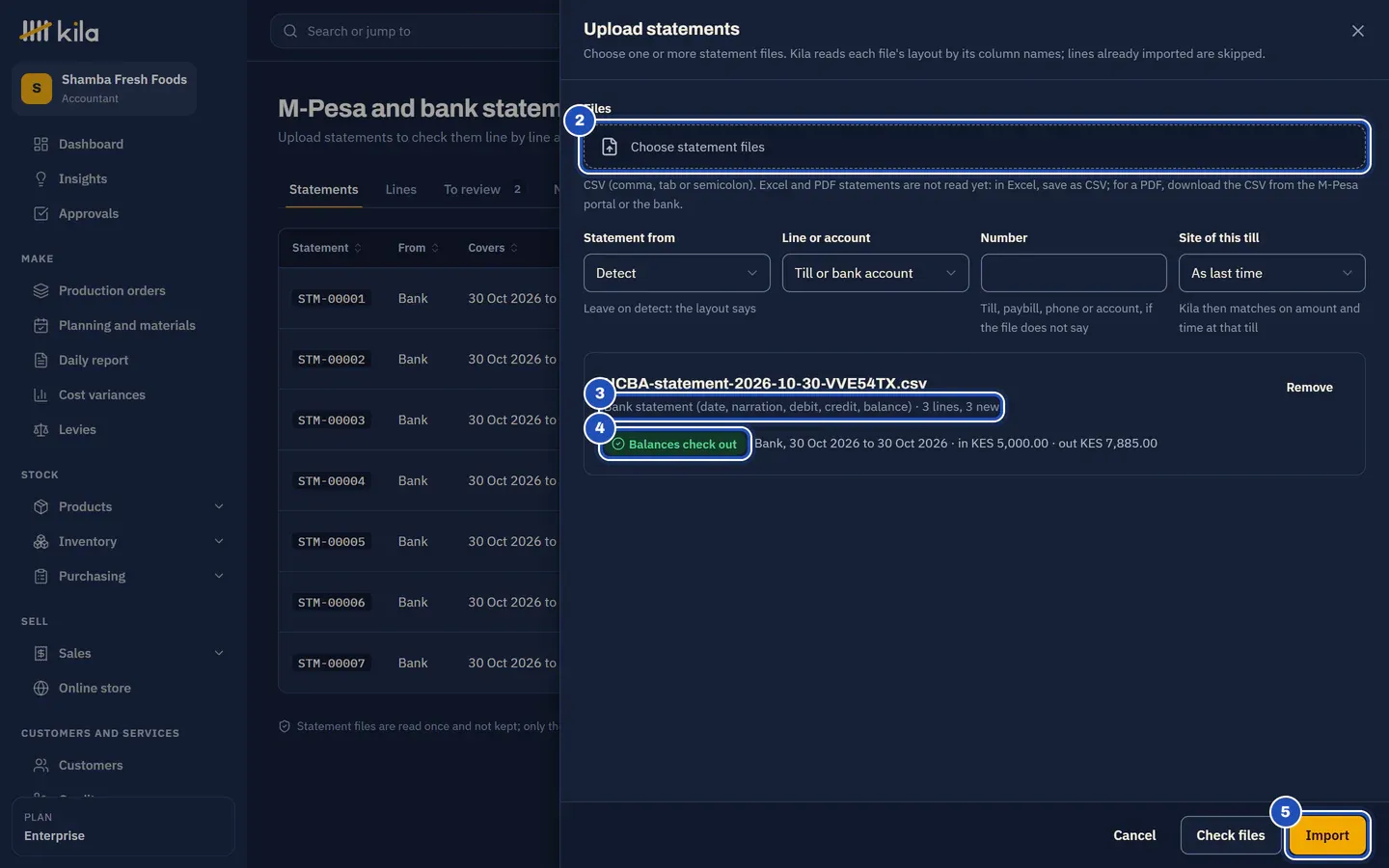Click the Import button
Screen dimensions: 1389x868
1327,835
